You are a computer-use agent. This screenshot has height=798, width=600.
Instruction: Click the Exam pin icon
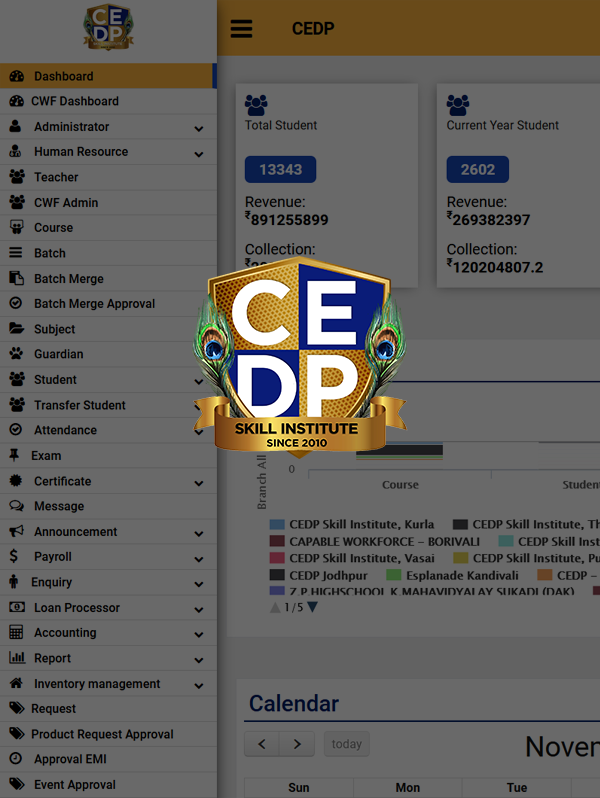point(14,455)
